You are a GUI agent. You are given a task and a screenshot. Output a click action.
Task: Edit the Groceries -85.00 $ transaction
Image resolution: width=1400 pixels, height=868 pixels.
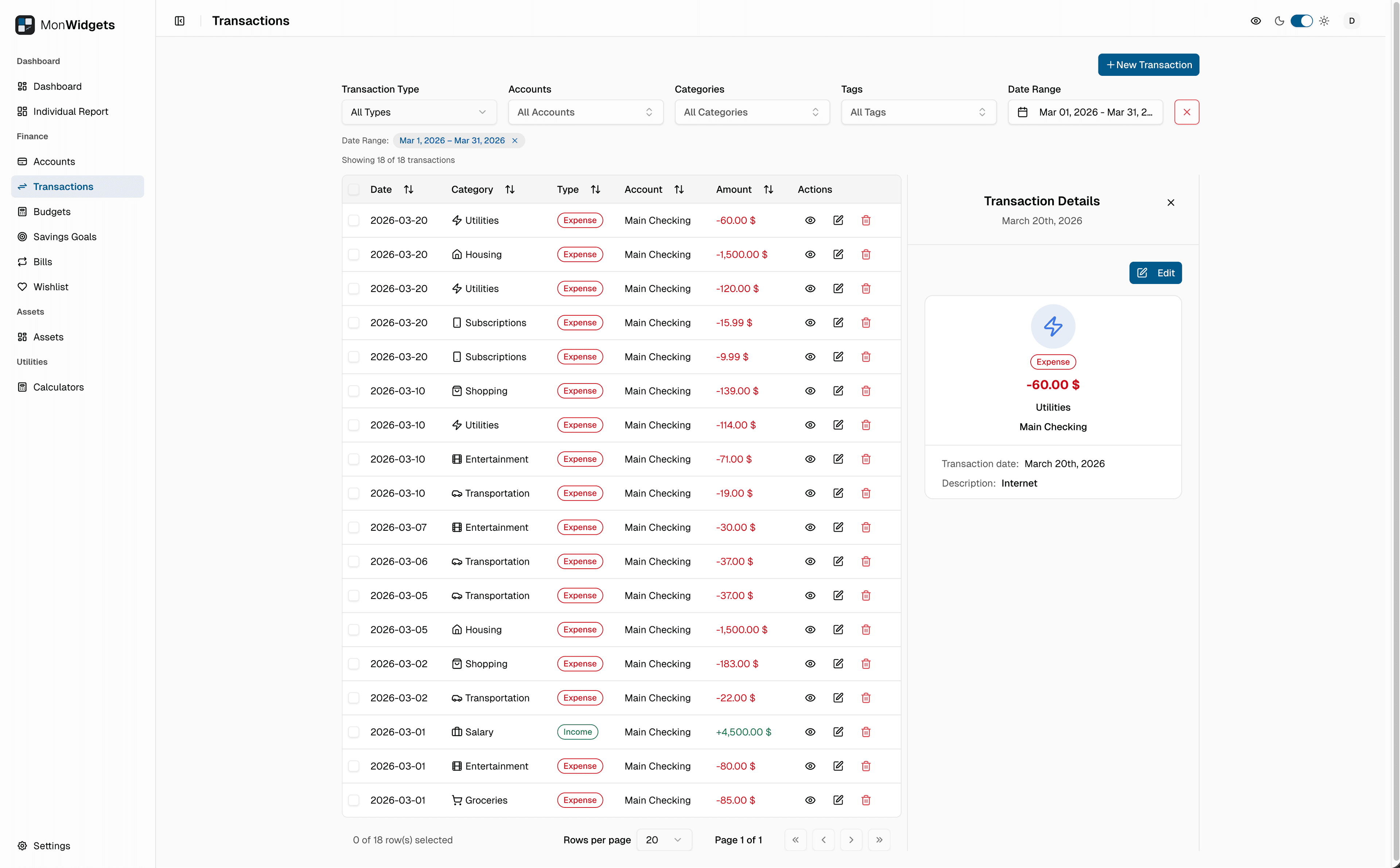coord(838,800)
